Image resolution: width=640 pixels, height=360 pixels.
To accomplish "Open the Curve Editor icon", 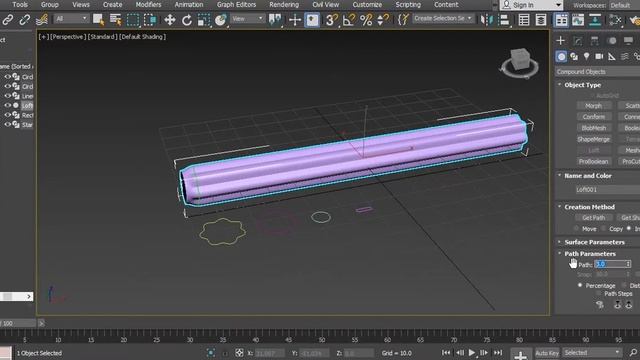I will click(578, 20).
